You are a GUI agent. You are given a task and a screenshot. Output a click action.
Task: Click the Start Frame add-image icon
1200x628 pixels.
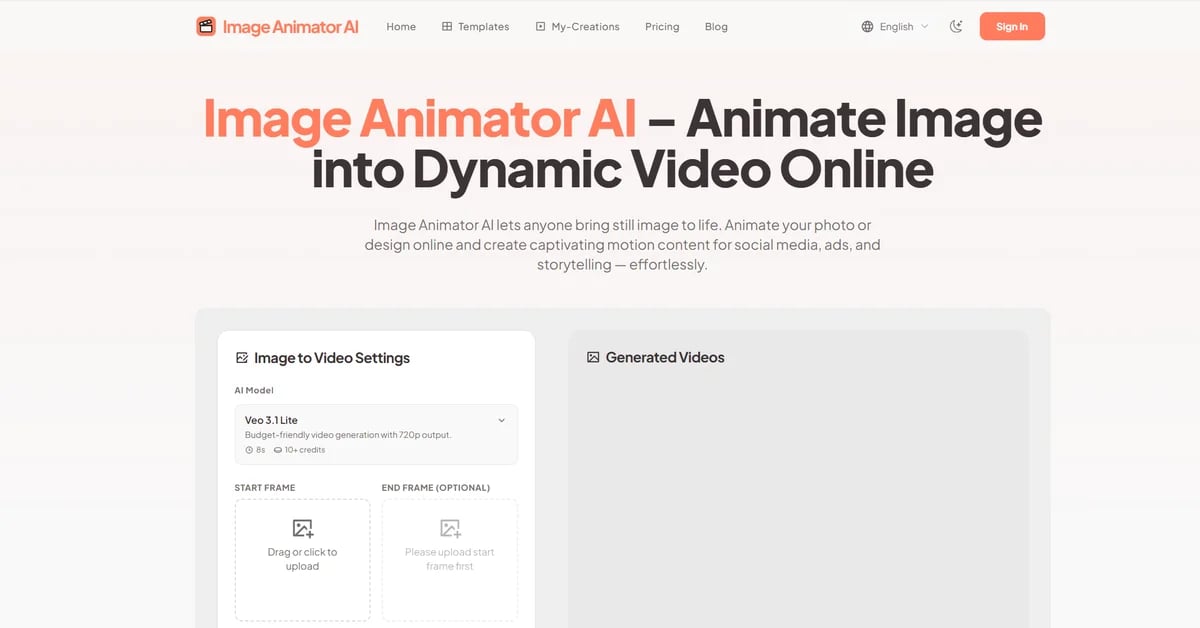[x=303, y=528]
